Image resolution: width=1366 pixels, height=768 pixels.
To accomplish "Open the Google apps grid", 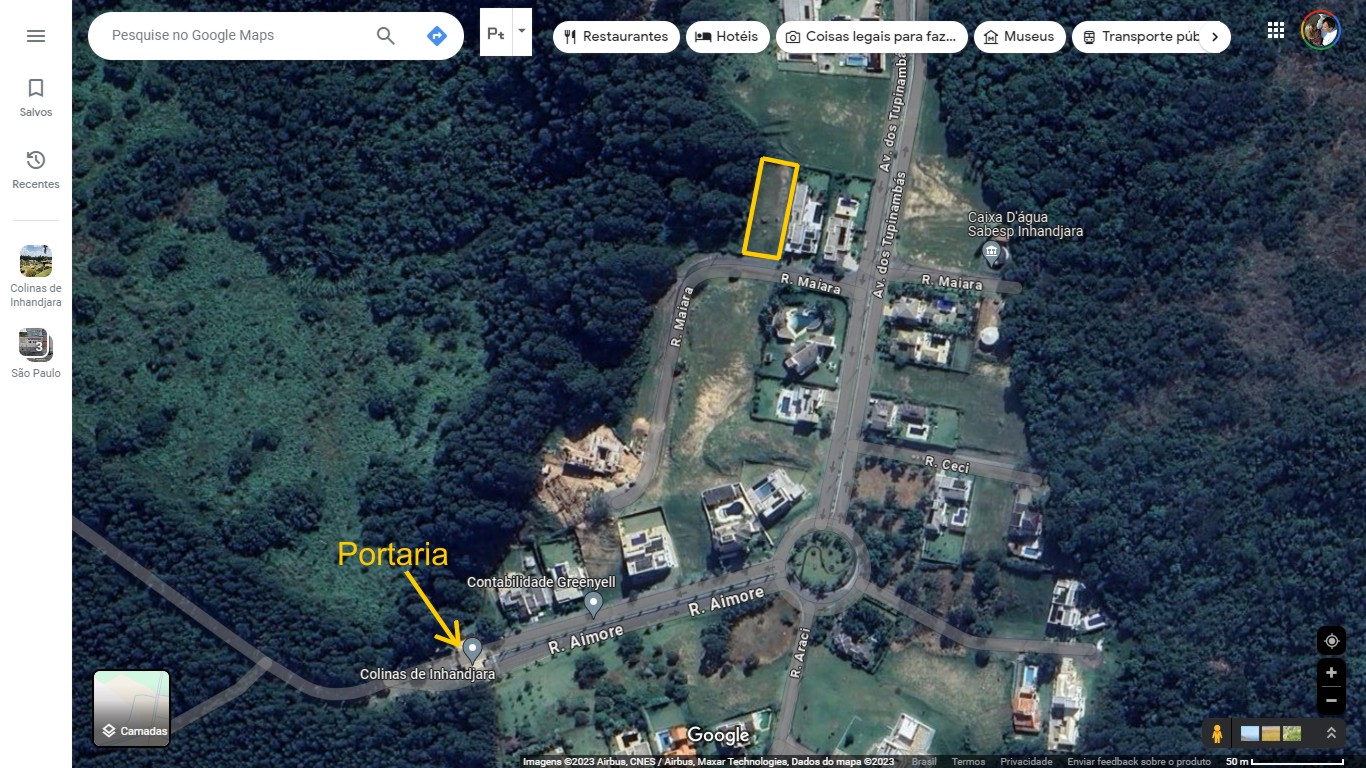I will 1276,30.
